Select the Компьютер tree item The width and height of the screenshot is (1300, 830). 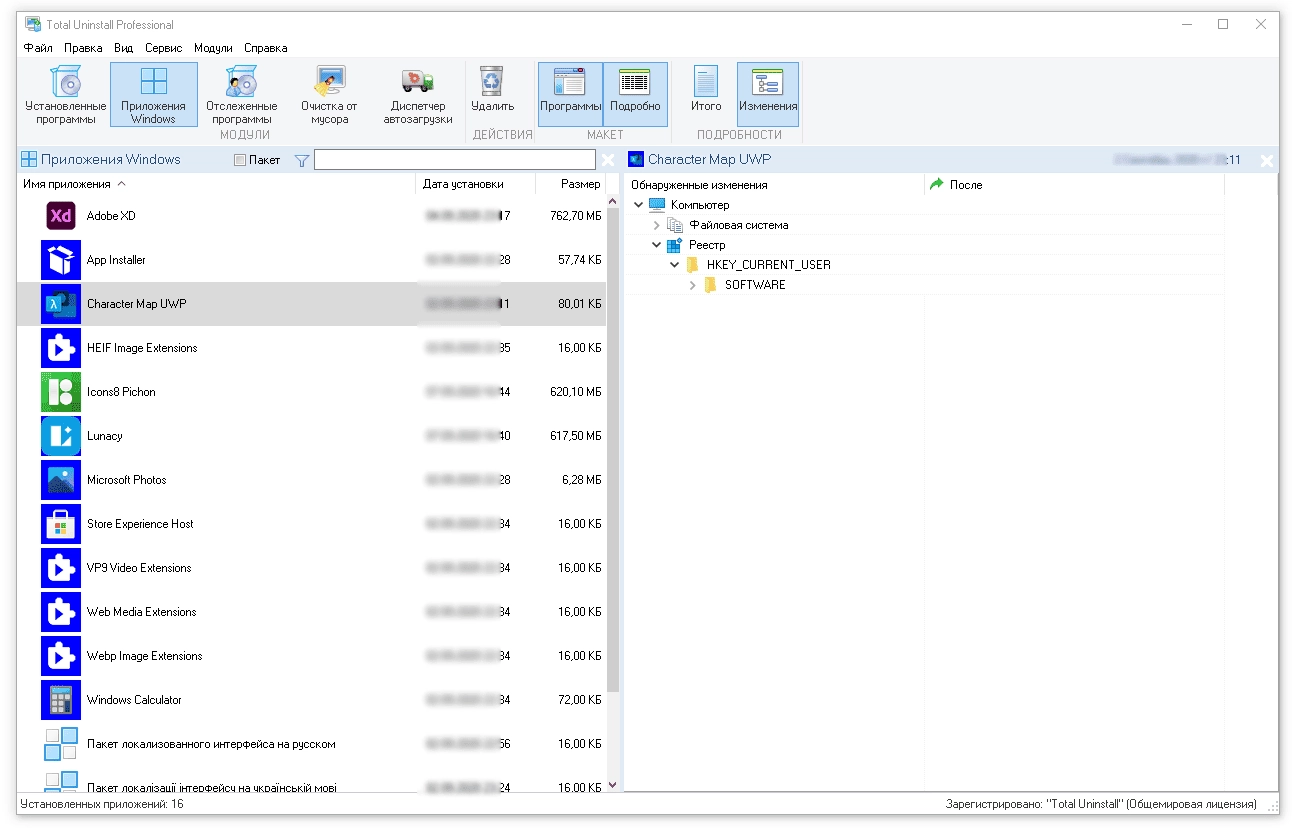point(700,205)
